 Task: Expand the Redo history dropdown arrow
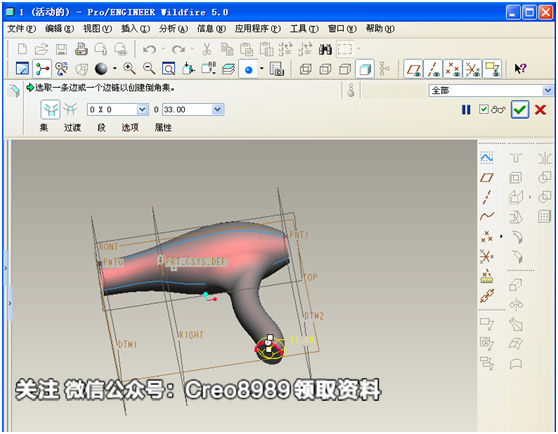192,49
